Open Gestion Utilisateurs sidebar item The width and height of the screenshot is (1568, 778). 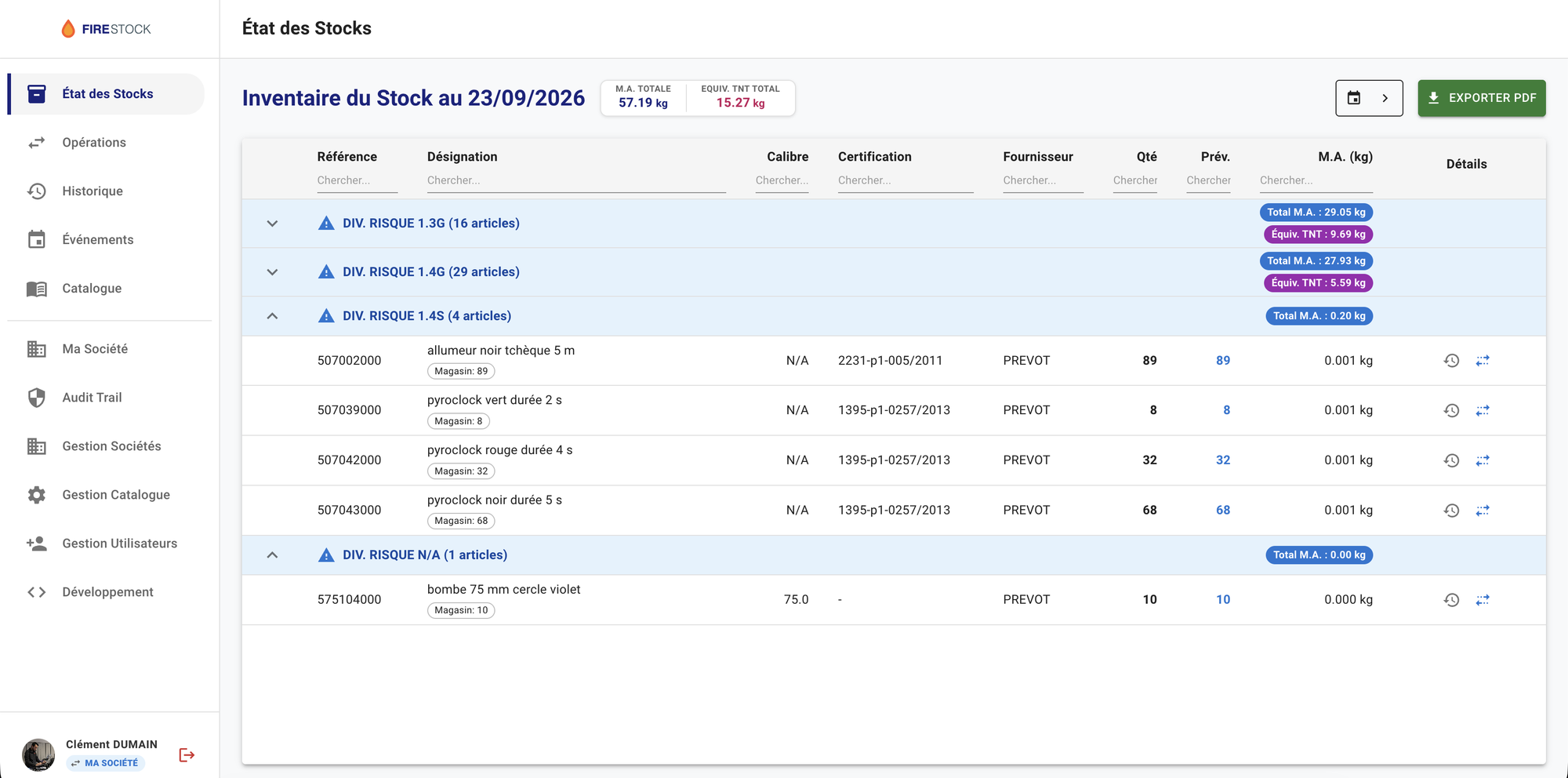107,544
